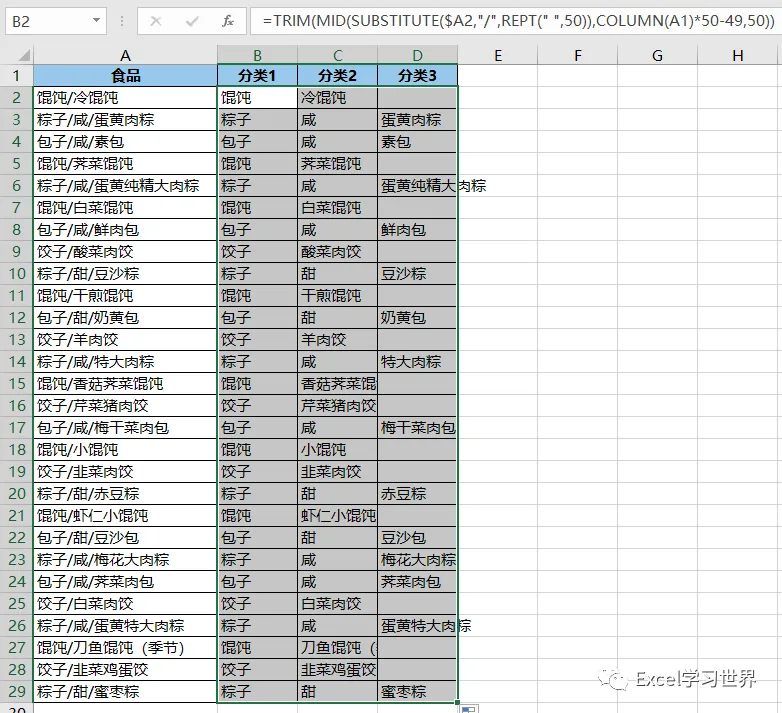This screenshot has height=713, width=782.
Task: Select column G header
Action: coord(657,55)
